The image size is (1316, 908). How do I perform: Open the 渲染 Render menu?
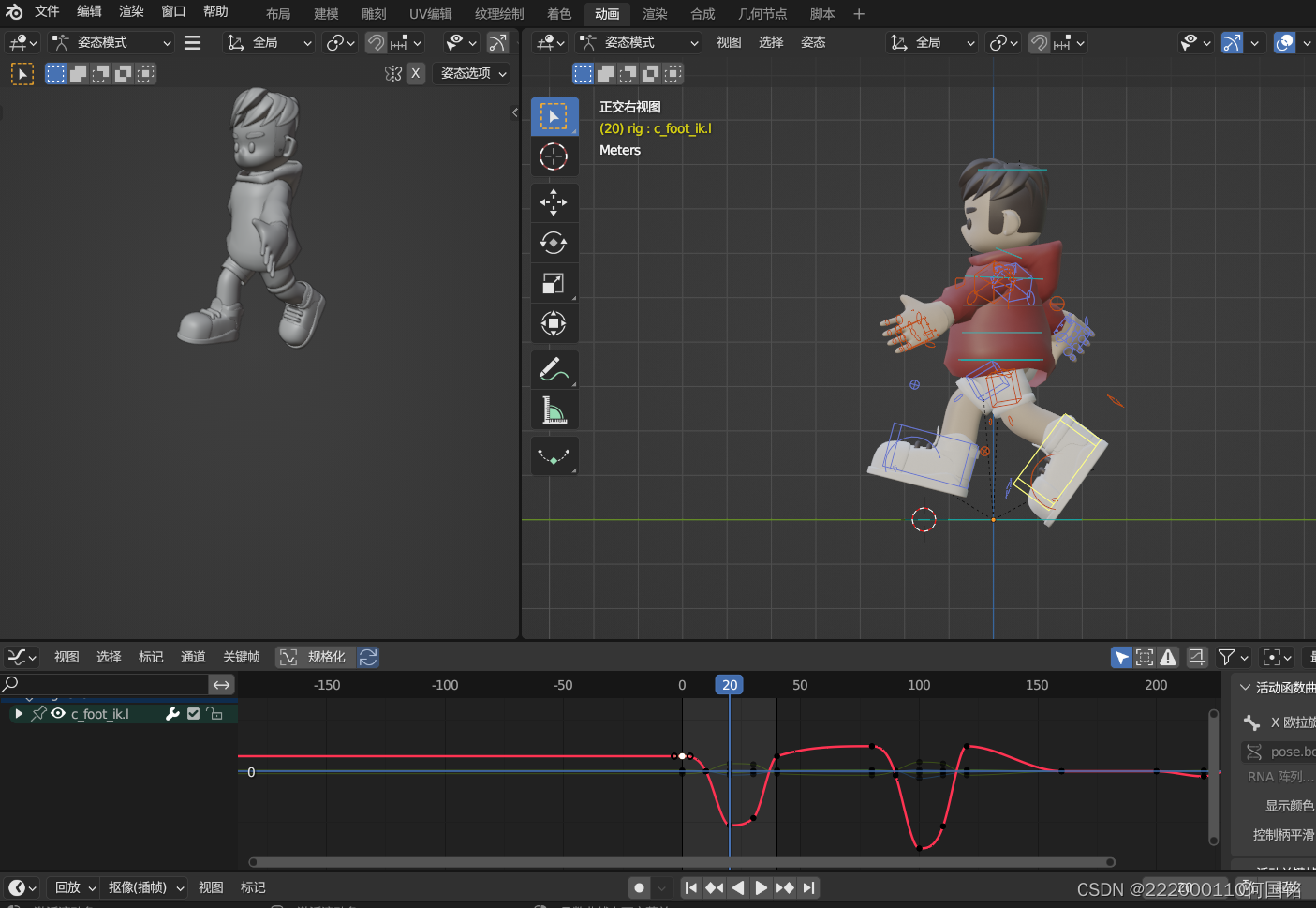click(x=131, y=11)
